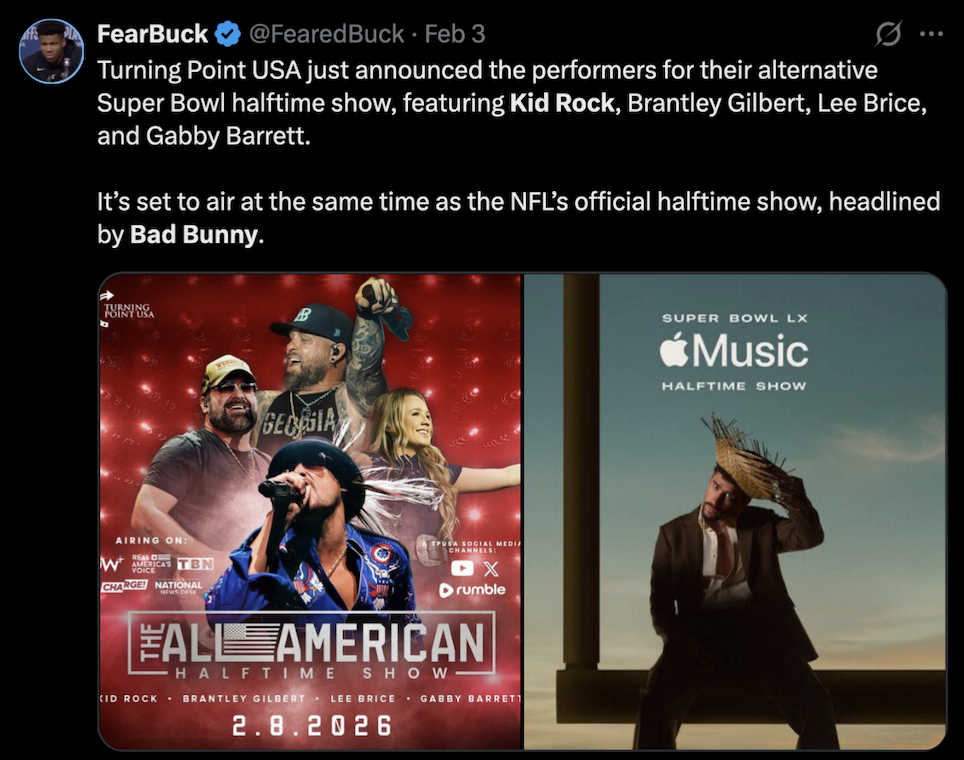Screen dimensions: 964x760
Task: Click the bold Bad Bunny text
Action: (x=194, y=234)
